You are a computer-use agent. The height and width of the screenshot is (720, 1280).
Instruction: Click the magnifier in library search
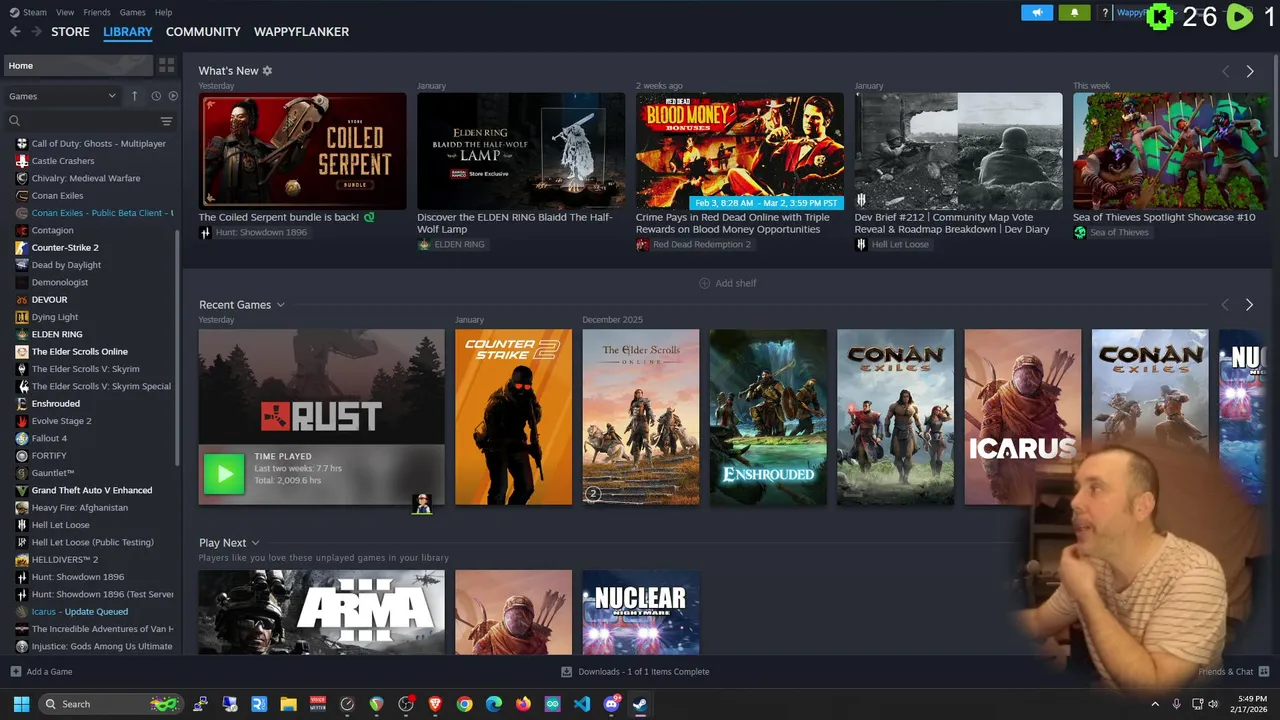click(x=14, y=120)
